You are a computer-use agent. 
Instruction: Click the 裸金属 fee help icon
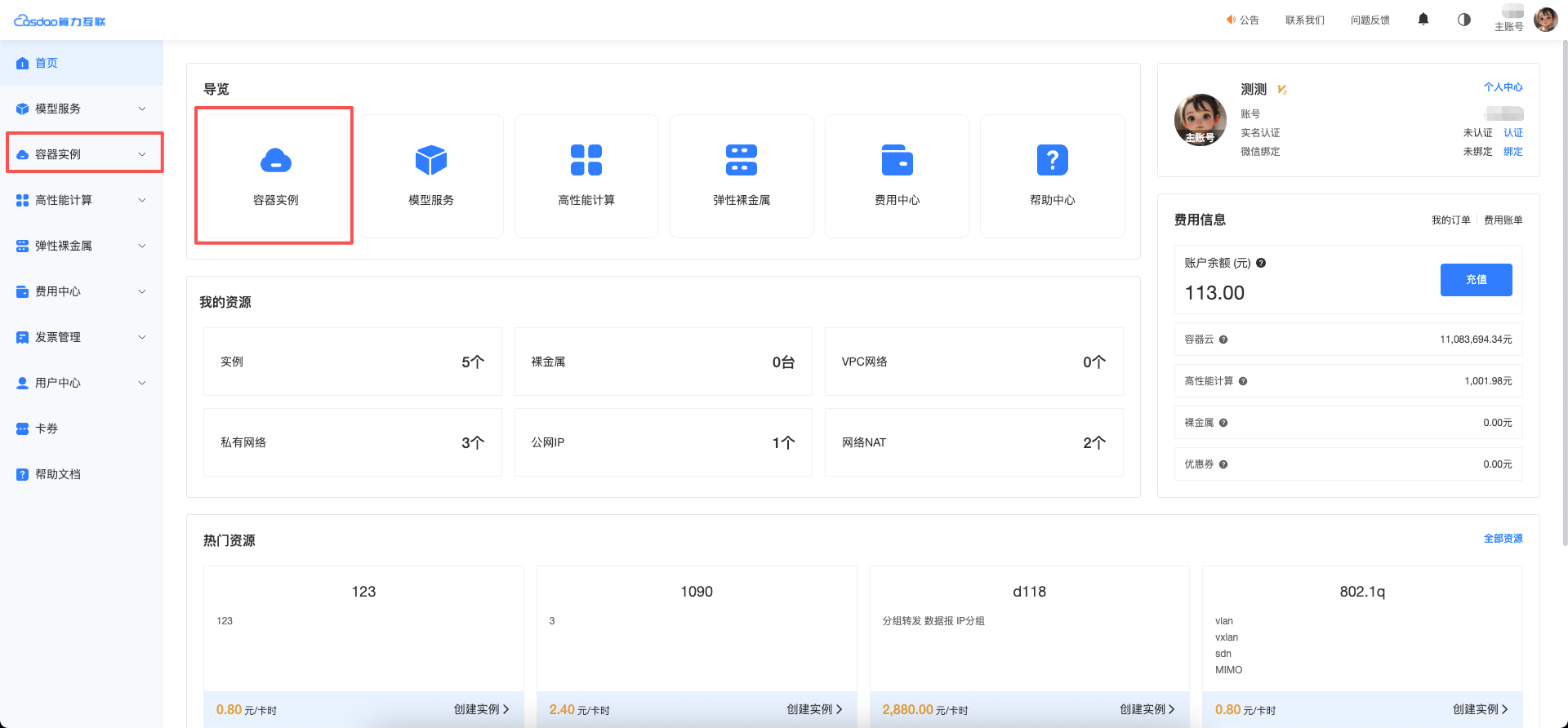pyautogui.click(x=1223, y=423)
